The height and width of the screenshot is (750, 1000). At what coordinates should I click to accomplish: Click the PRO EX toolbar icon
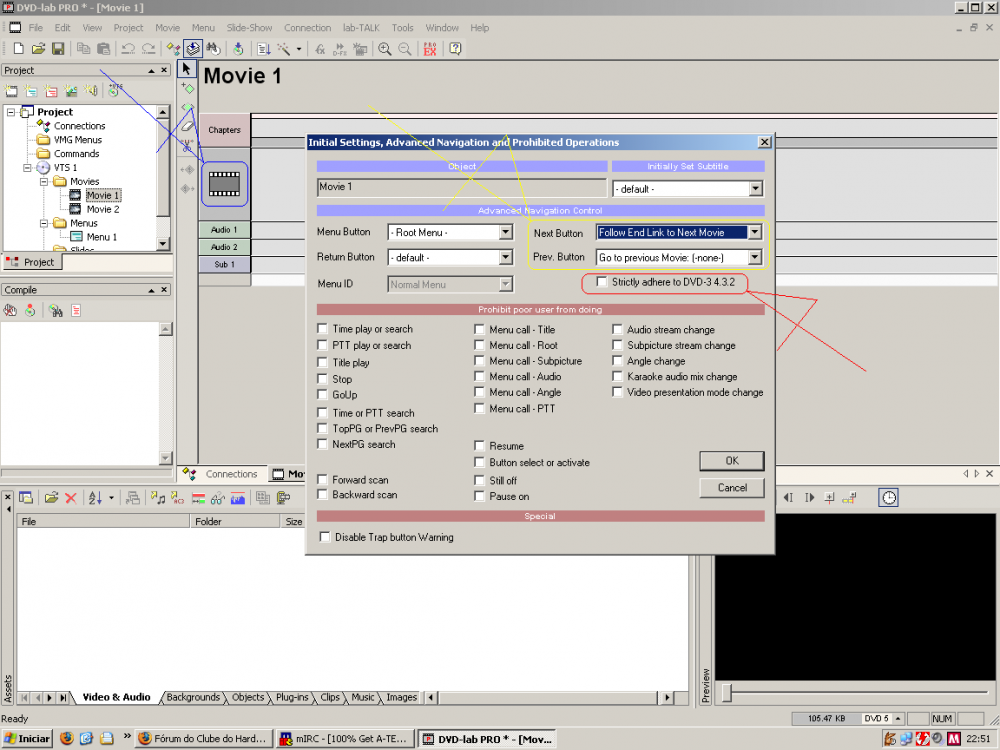[x=430, y=48]
